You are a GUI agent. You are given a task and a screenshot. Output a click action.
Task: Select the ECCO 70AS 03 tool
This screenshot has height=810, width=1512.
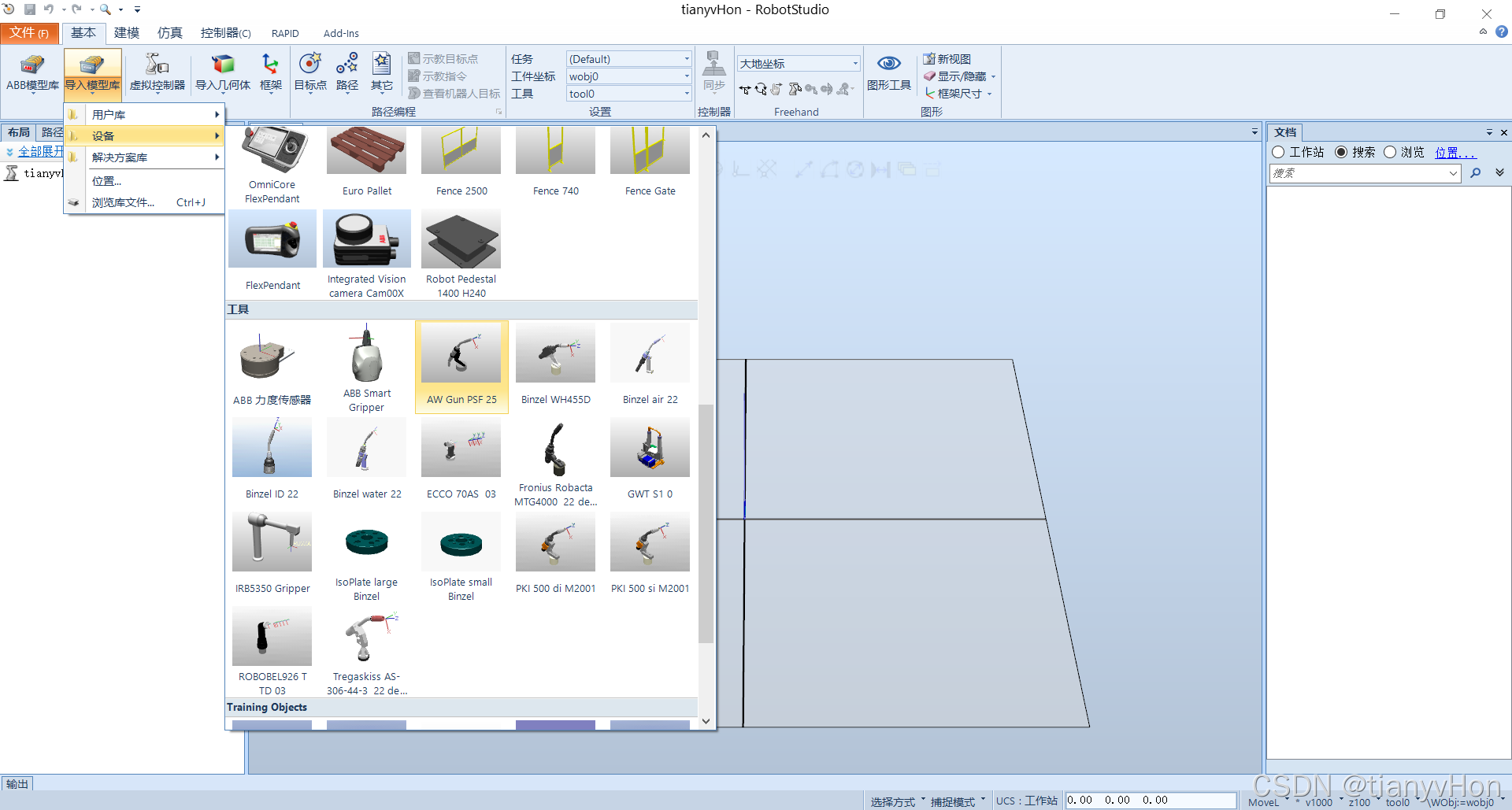coord(461,460)
